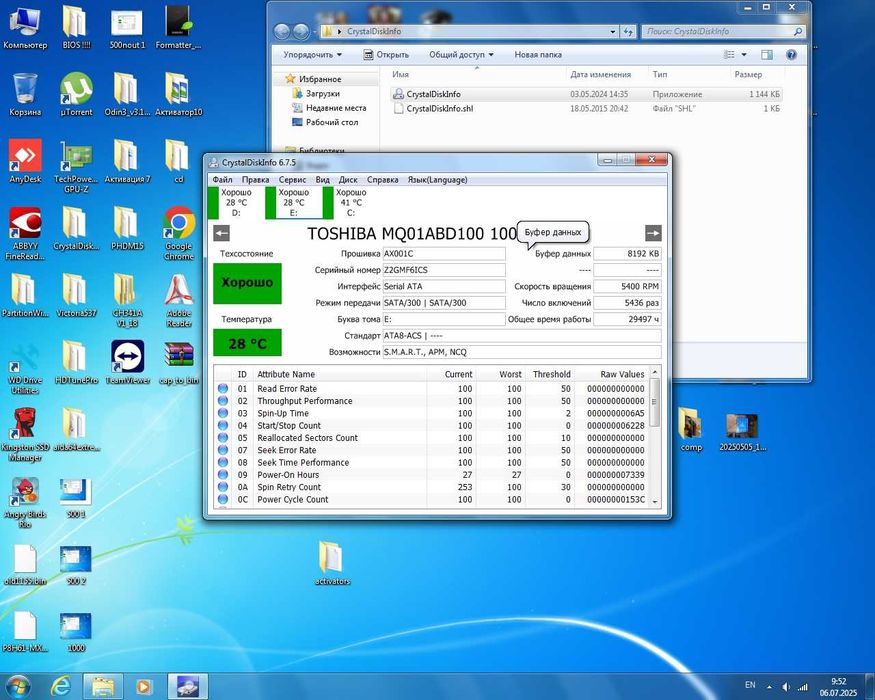875x700 pixels.
Task: Launch the Angry Birds Rio shortcut
Action: pyautogui.click(x=25, y=501)
